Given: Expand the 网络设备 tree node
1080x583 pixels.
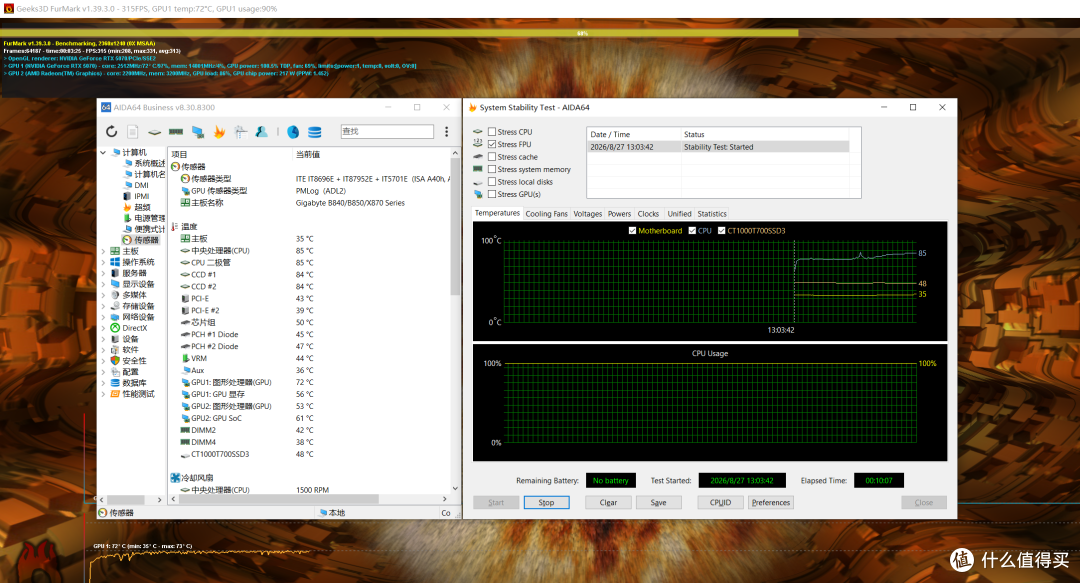Looking at the screenshot, I should [x=103, y=317].
